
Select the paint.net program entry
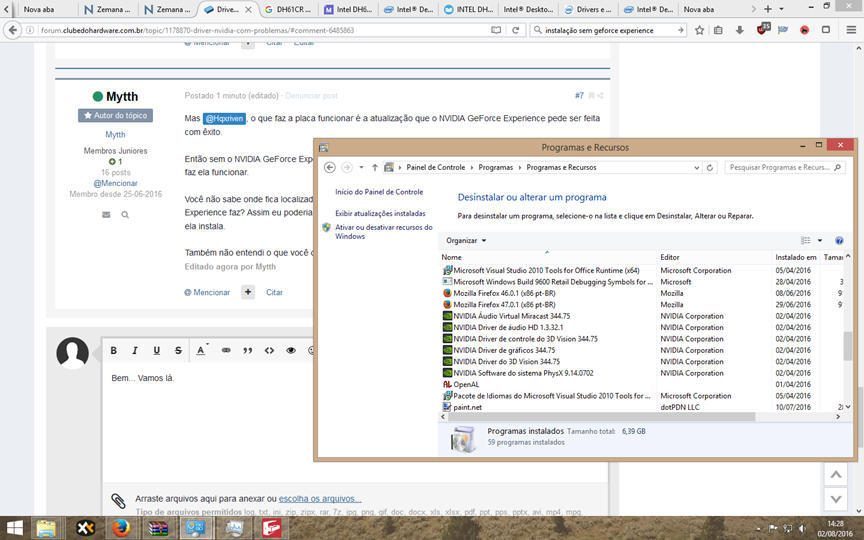point(642,407)
